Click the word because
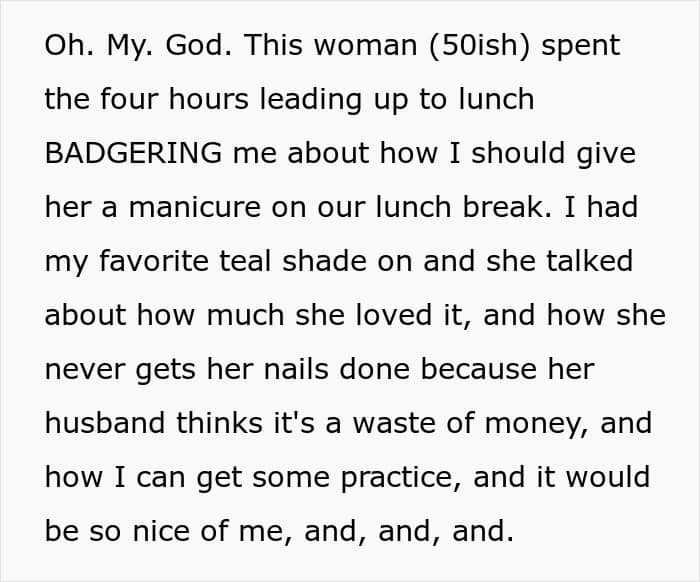Screen dimensions: 700x582 tap(479, 369)
